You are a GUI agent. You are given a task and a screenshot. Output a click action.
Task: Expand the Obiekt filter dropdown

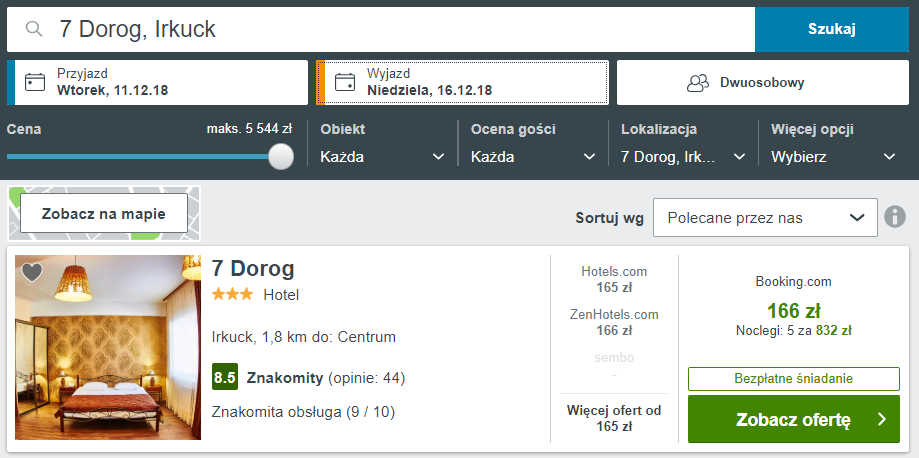(x=383, y=157)
